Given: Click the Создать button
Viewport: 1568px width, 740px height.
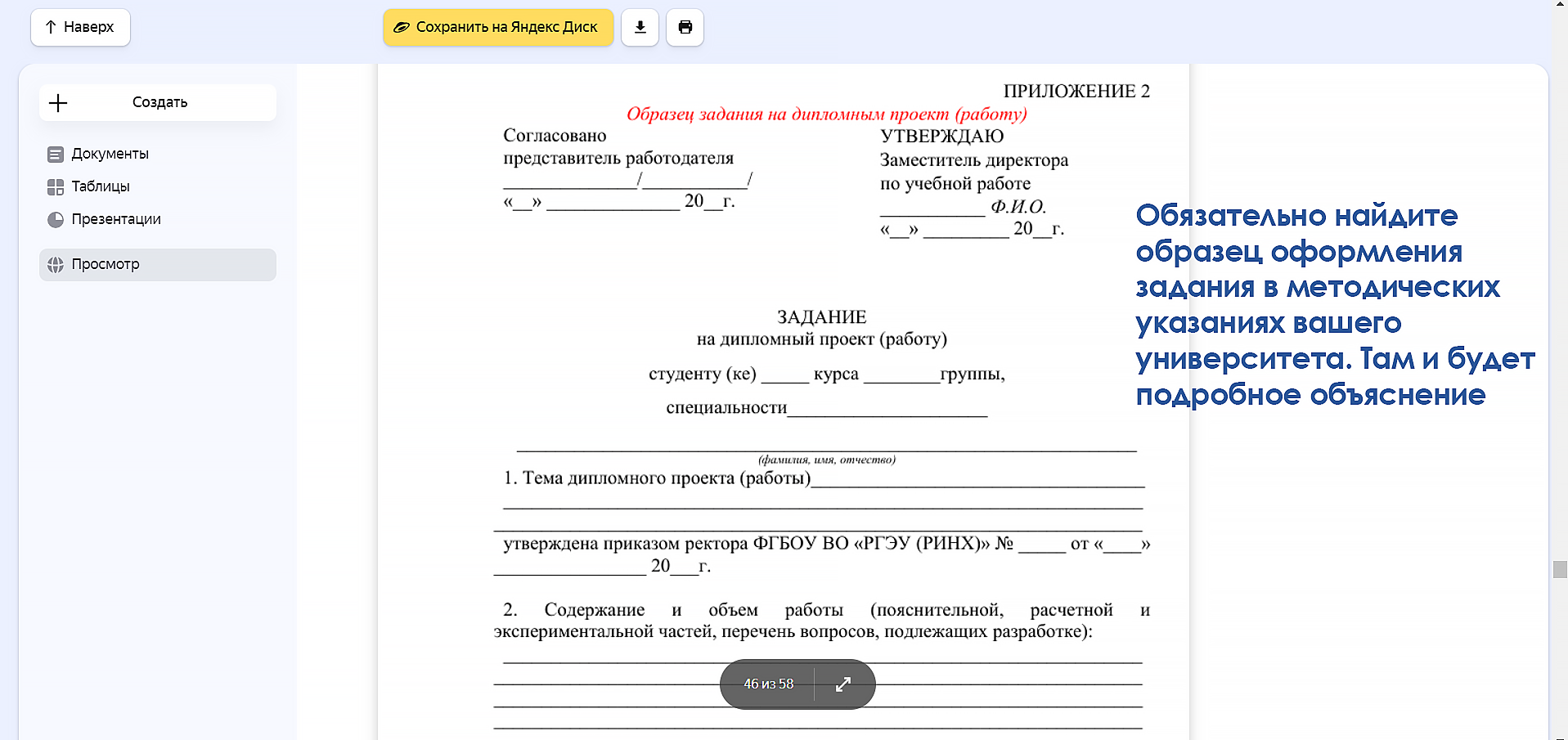Looking at the screenshot, I should 158,102.
